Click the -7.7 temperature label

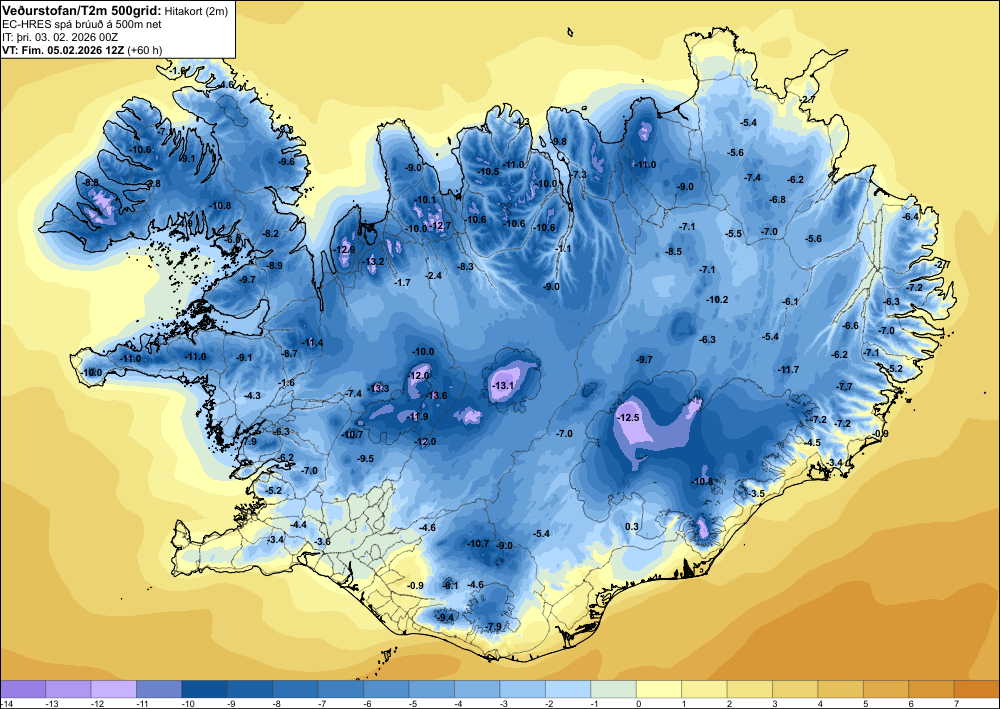(844, 386)
